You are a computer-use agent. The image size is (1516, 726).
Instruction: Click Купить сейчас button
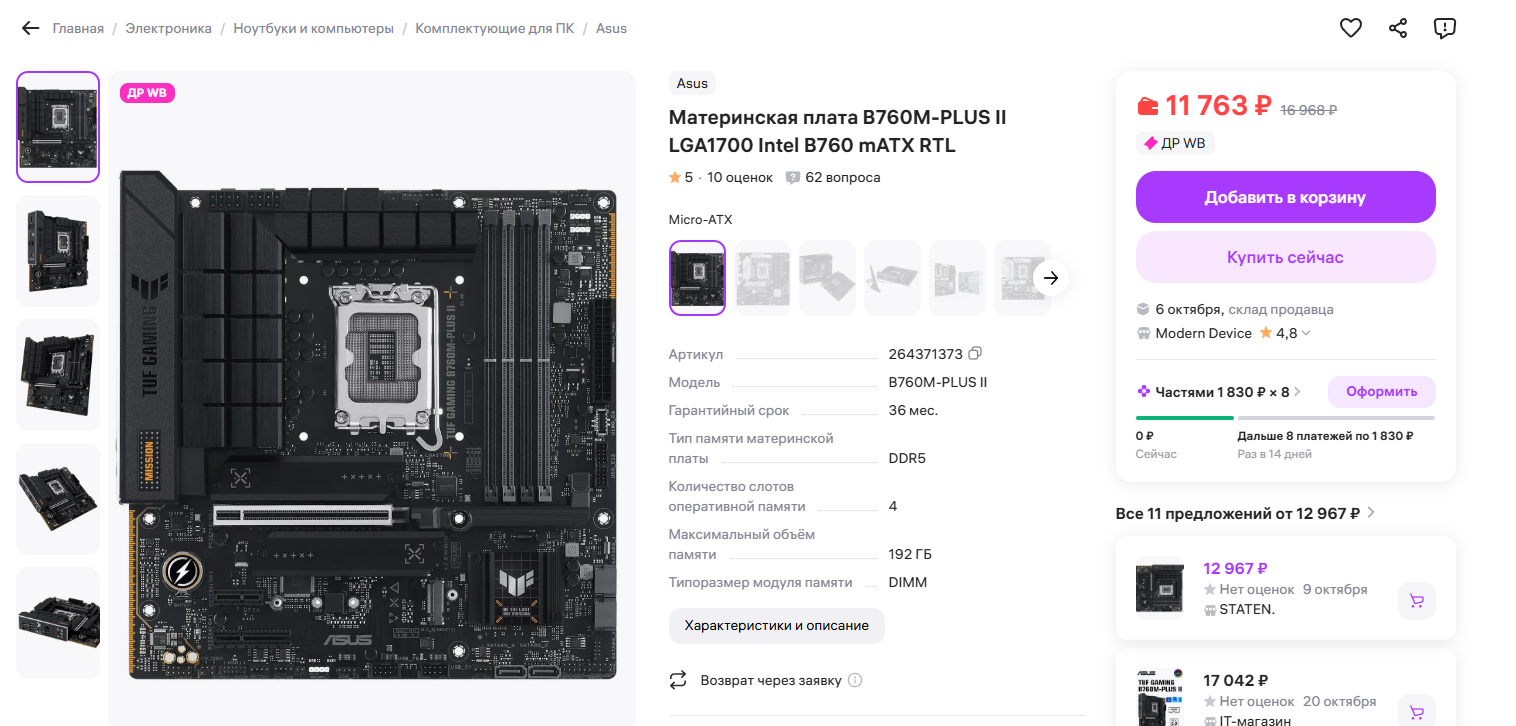pyautogui.click(x=1285, y=257)
